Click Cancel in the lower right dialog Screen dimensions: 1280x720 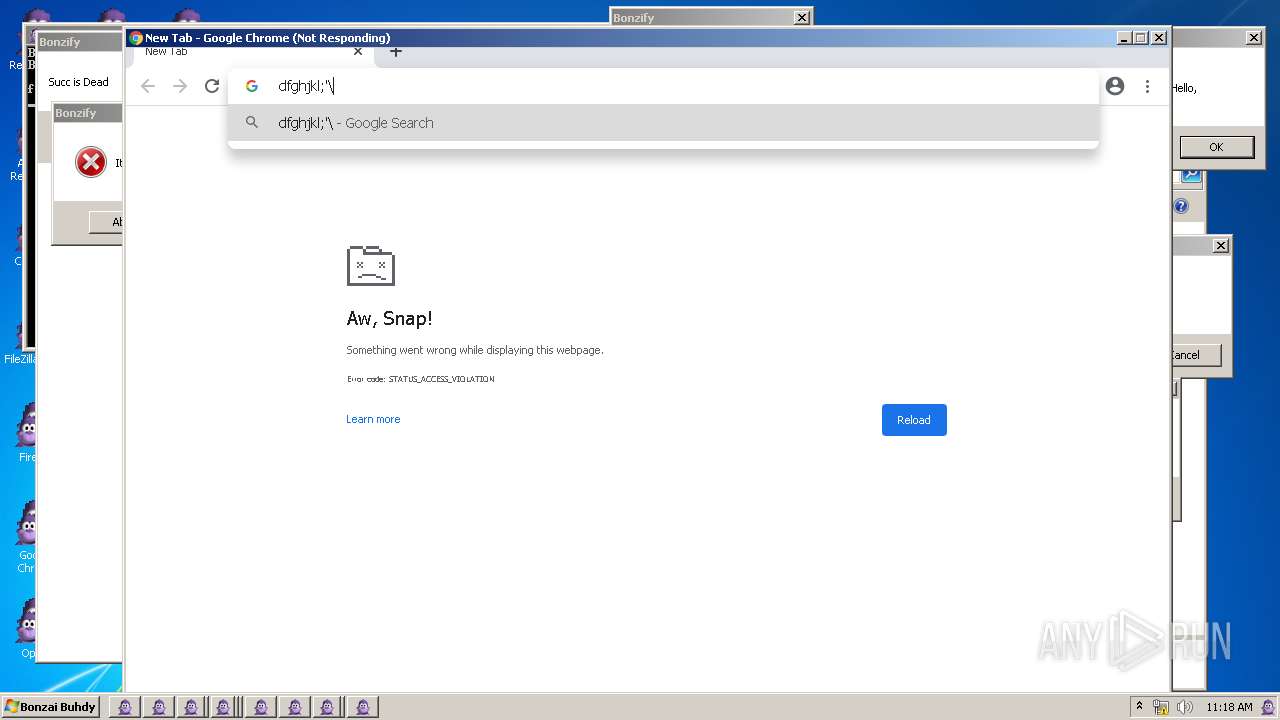(x=1196, y=355)
